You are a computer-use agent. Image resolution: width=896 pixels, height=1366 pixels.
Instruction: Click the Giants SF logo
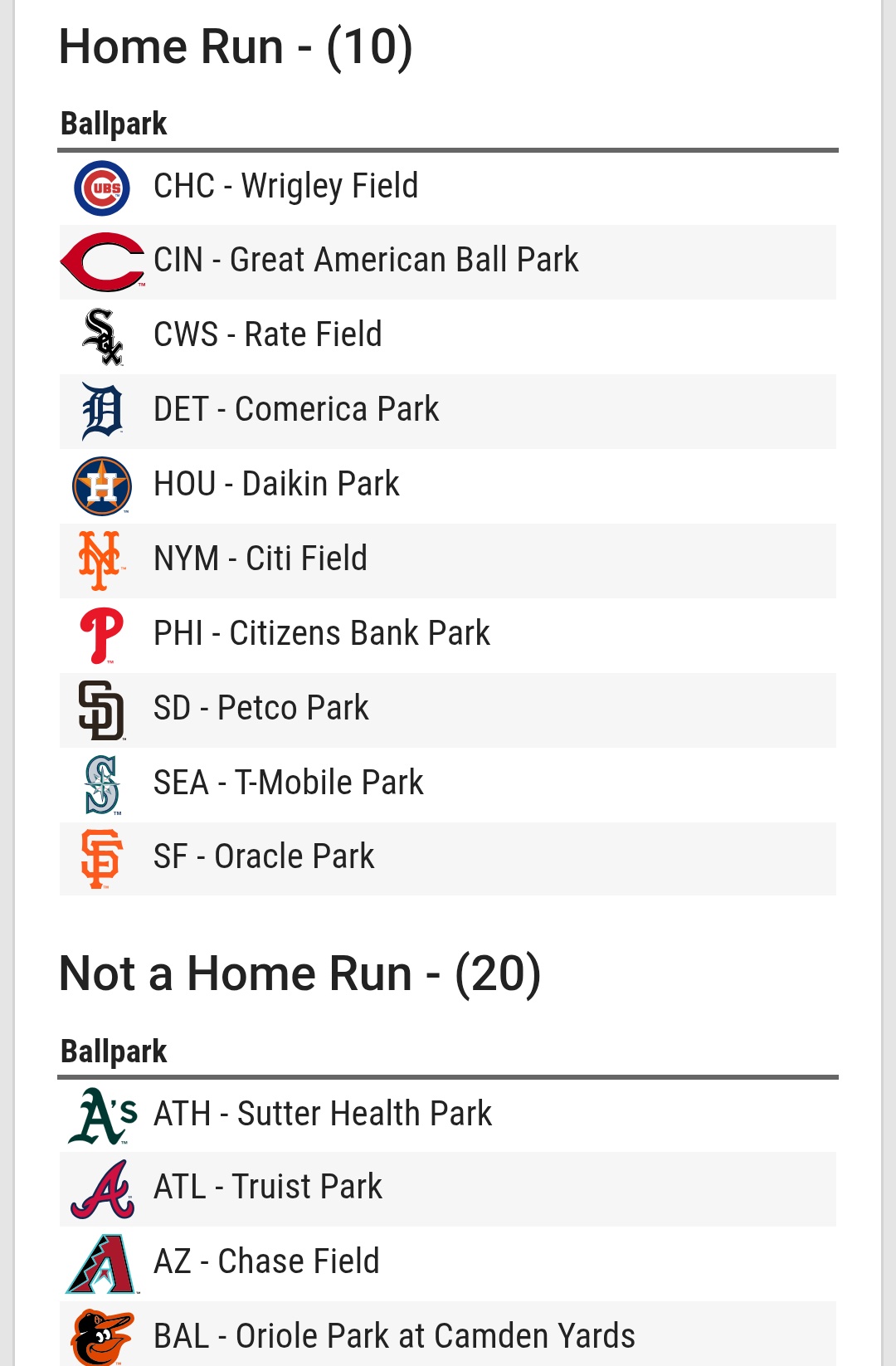click(101, 859)
